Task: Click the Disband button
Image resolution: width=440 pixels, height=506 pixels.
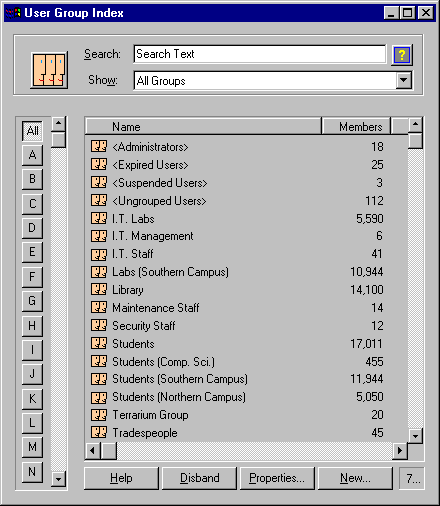Action: click(199, 478)
